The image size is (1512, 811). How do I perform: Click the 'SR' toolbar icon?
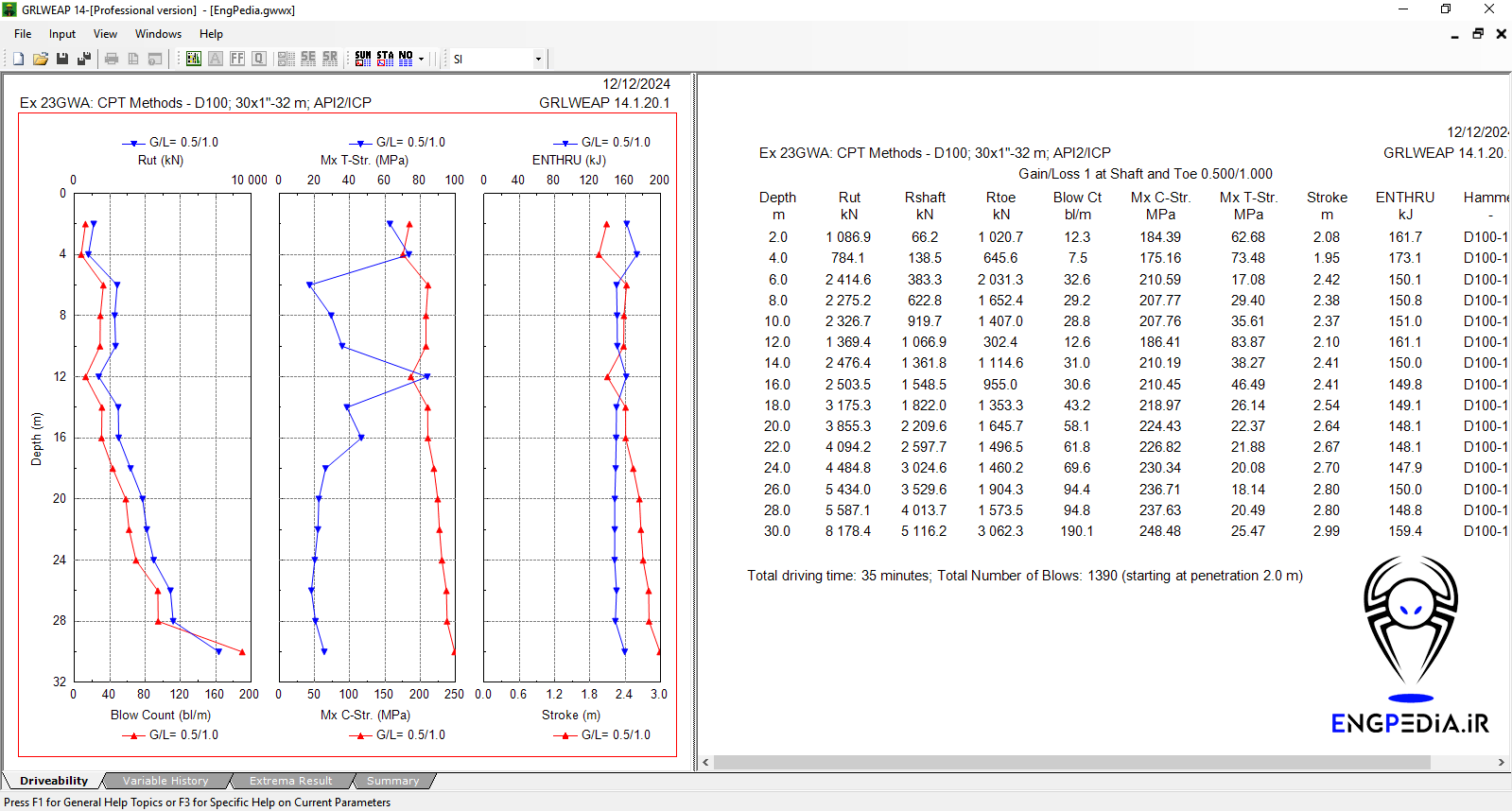point(330,59)
